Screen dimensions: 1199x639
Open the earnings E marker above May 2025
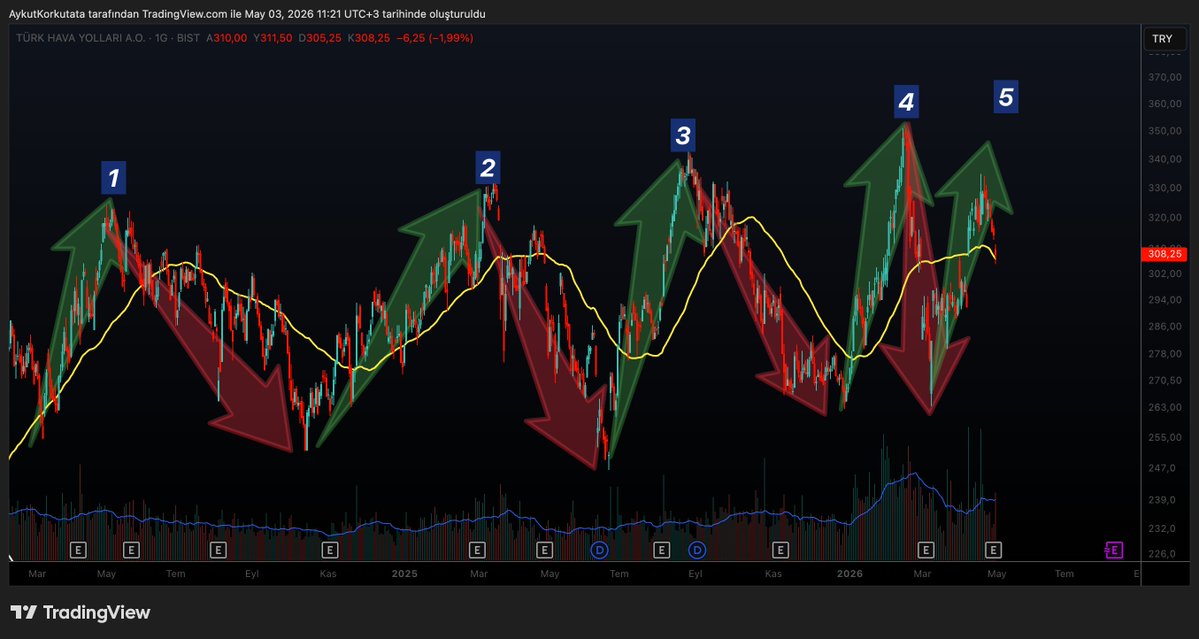tap(544, 550)
